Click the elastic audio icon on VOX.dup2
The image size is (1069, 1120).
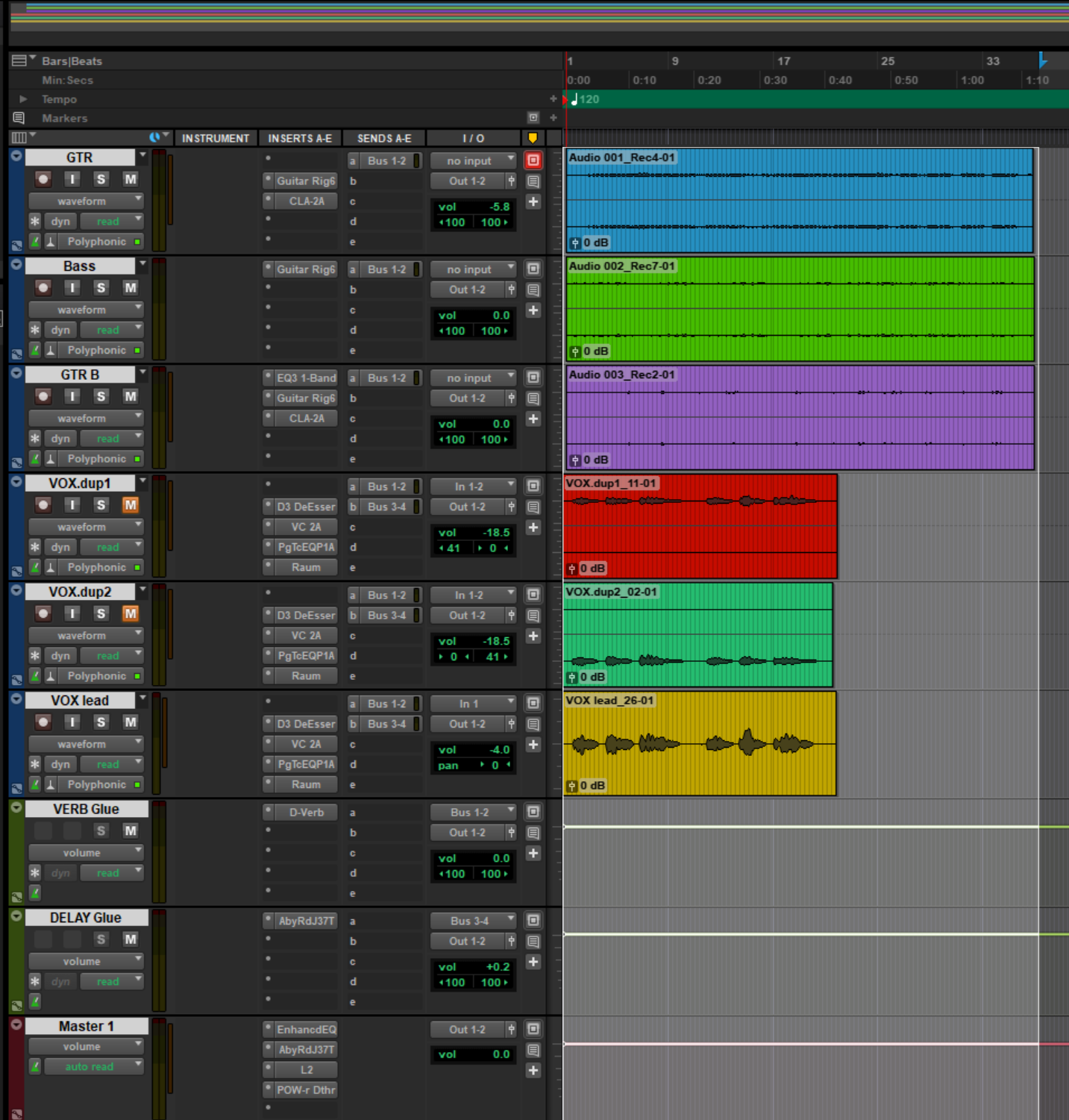coord(51,676)
